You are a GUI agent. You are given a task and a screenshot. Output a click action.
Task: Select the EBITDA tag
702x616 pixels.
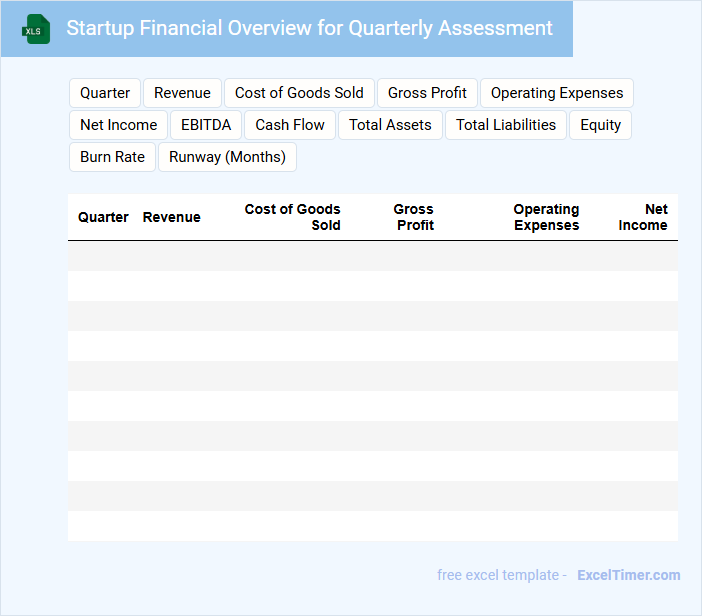pyautogui.click(x=206, y=125)
